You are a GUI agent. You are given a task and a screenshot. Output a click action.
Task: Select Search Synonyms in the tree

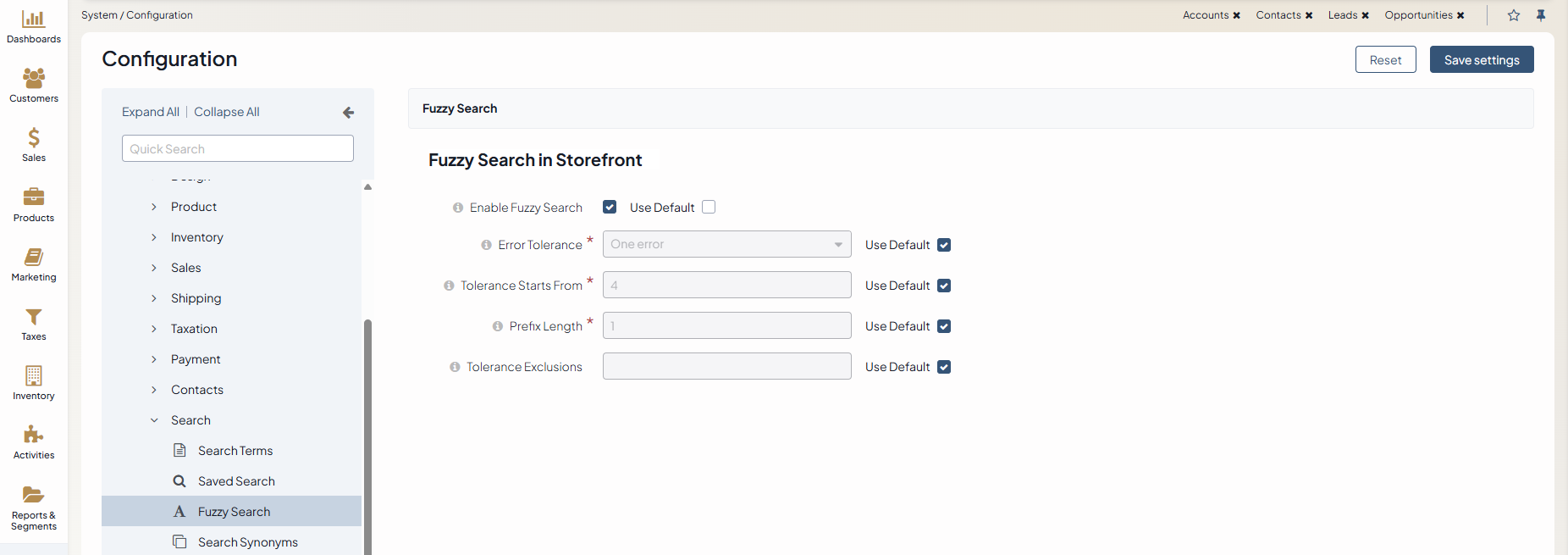click(x=247, y=542)
